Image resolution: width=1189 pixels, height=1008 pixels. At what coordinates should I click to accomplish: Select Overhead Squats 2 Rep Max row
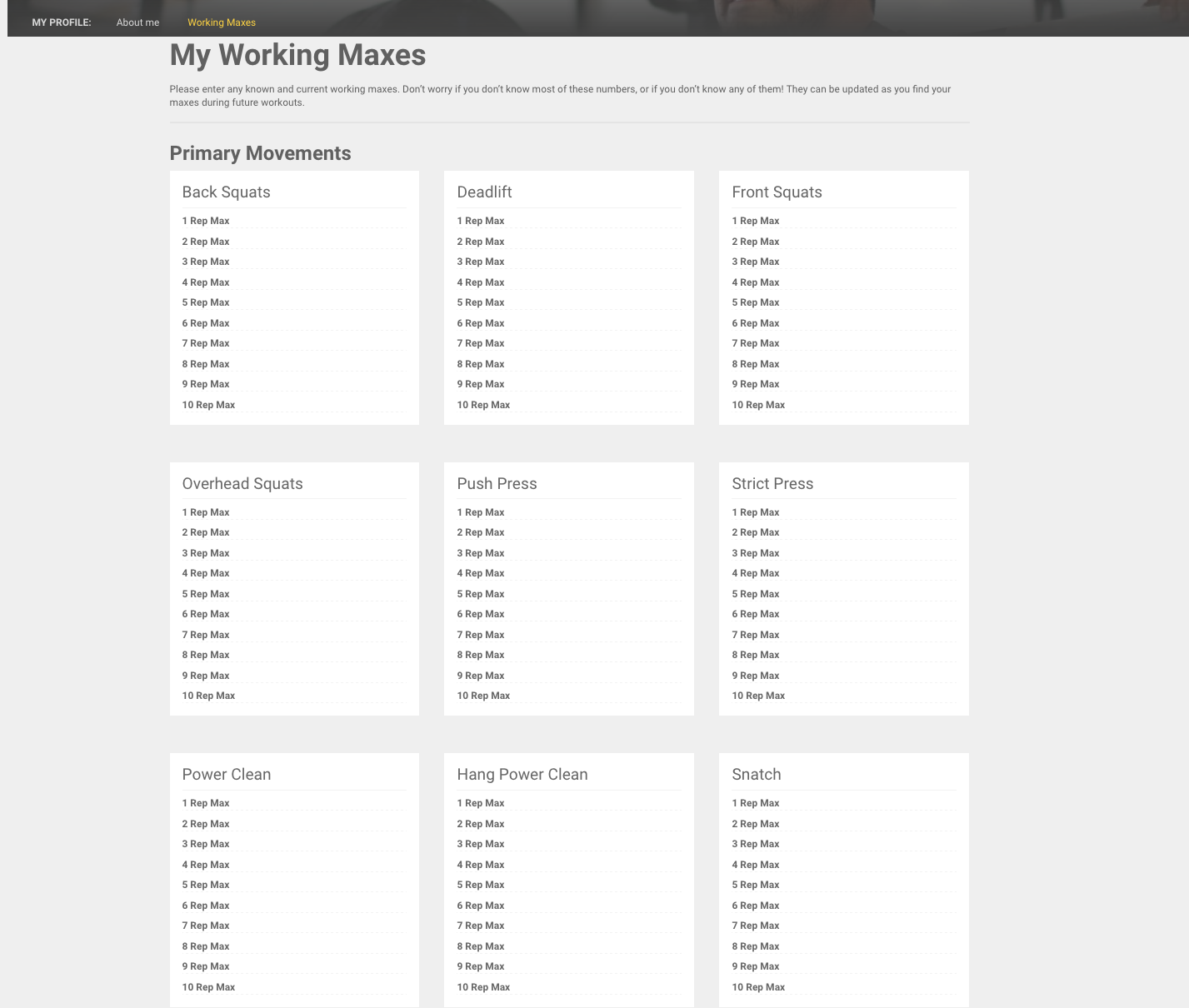294,532
